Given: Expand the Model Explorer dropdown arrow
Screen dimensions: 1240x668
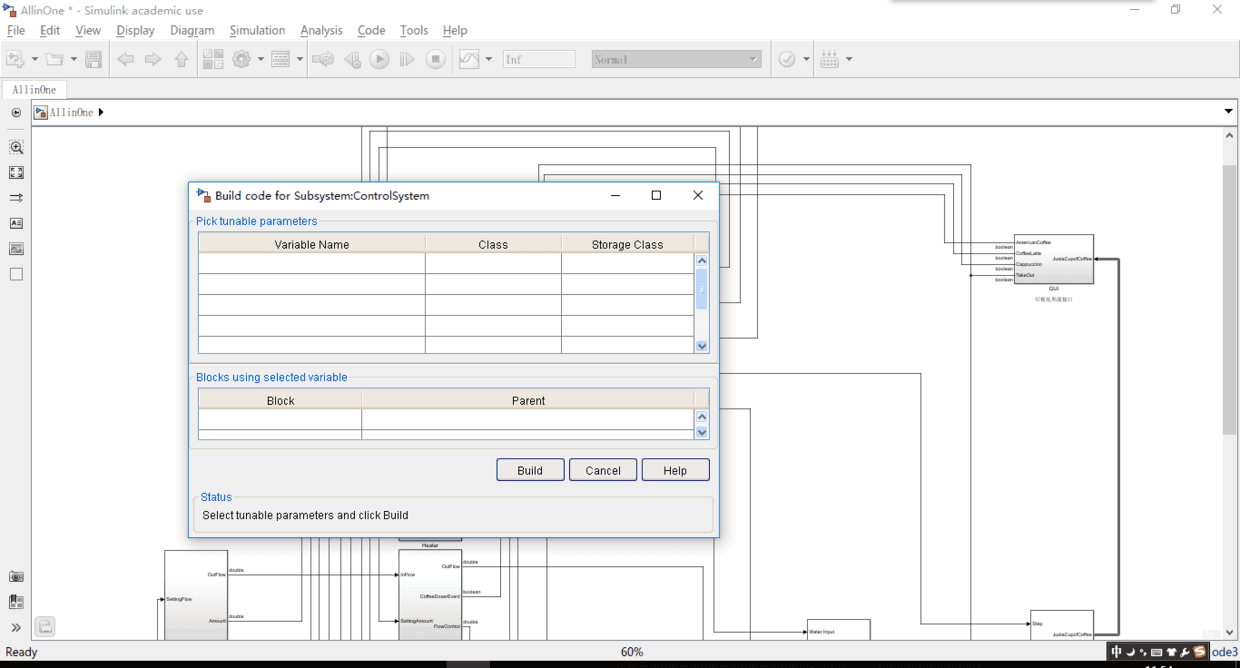Looking at the screenshot, I should (299, 60).
